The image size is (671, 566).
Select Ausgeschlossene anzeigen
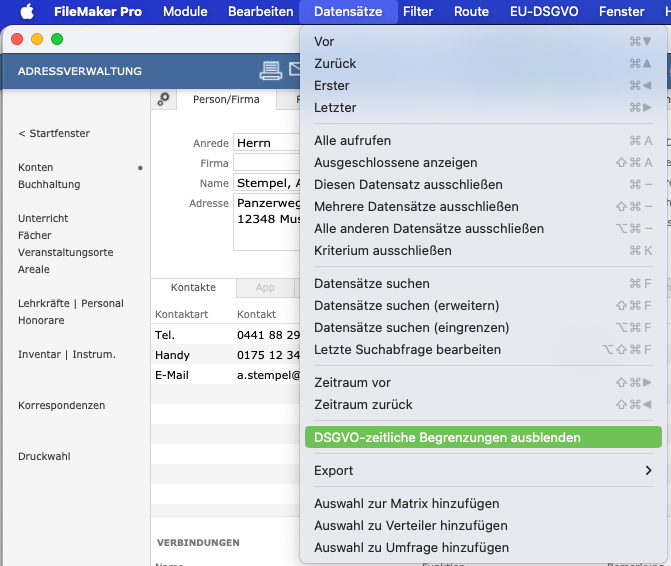[483, 163]
